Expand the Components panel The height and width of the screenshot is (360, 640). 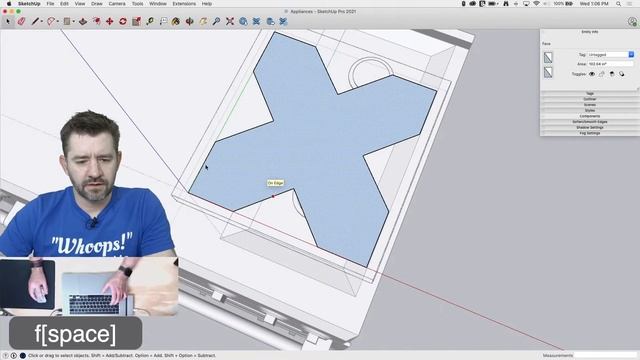click(x=589, y=116)
